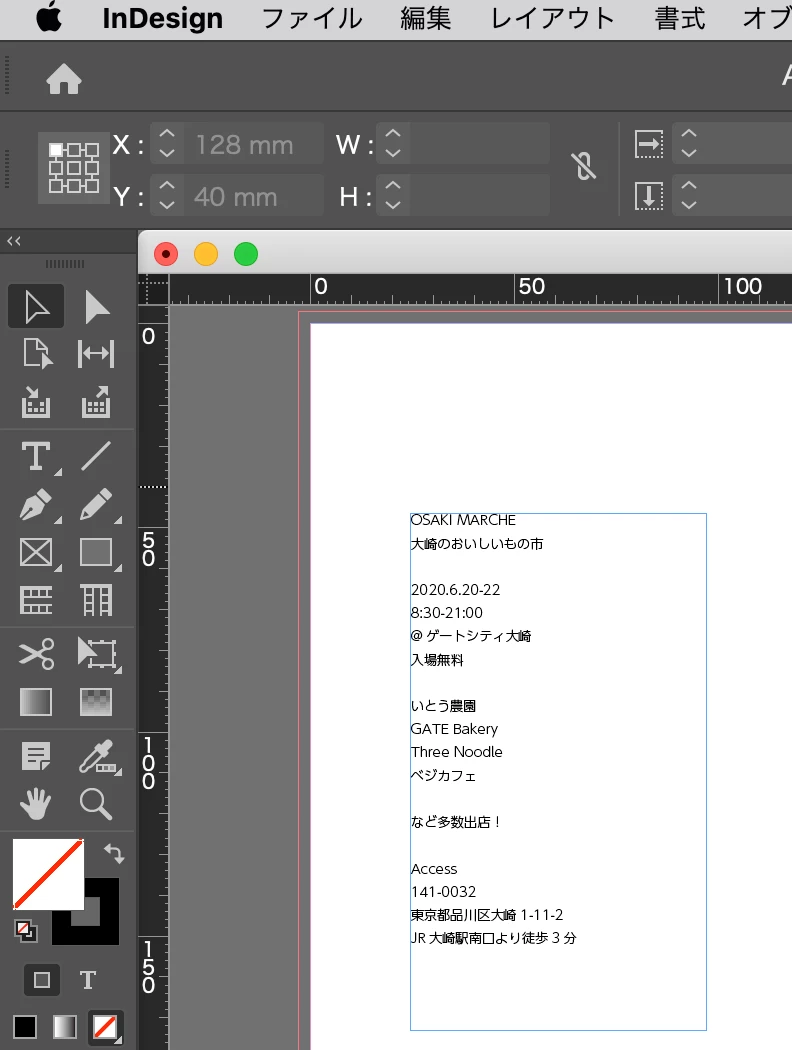Select the Eyedropper tool
792x1050 pixels.
coord(98,757)
